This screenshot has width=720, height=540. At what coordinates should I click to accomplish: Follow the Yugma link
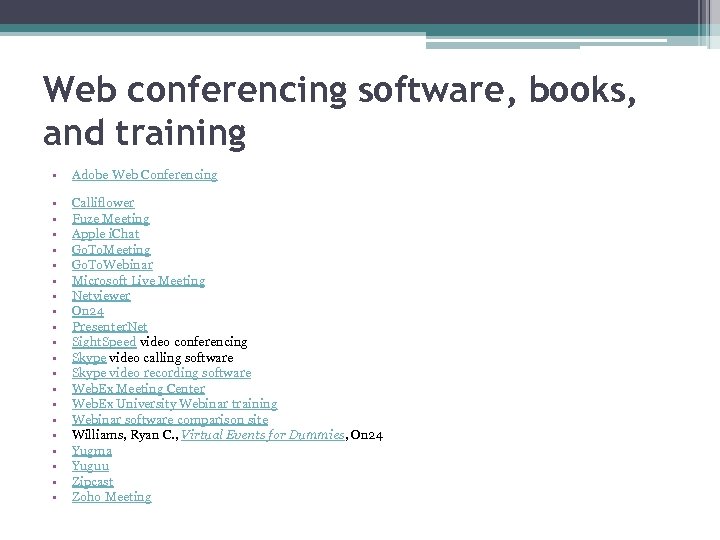pyautogui.click(x=92, y=451)
